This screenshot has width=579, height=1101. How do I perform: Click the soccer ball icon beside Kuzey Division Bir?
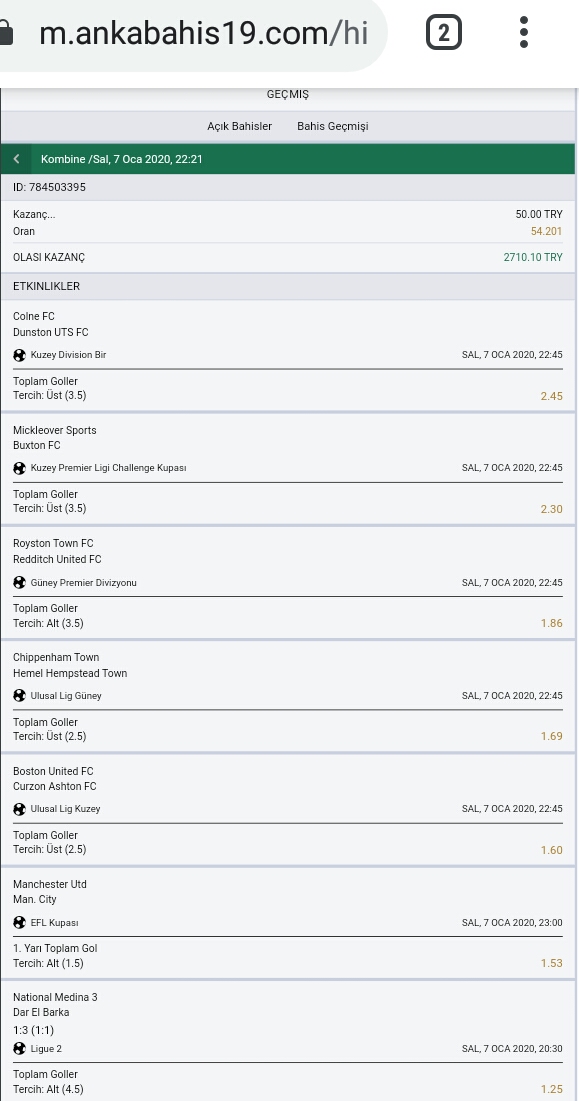pos(20,355)
